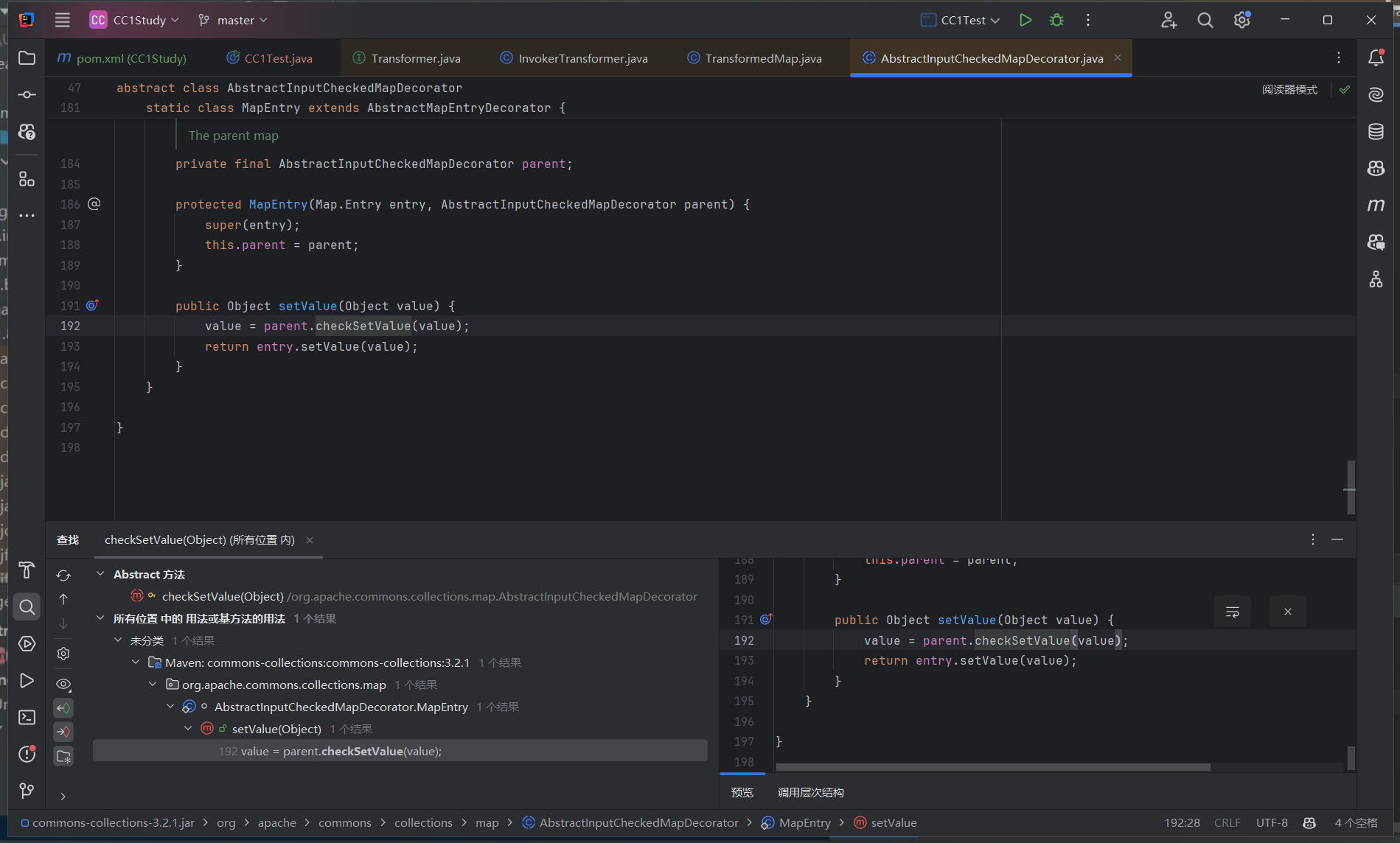Collapse 所有位置 中的 用法 node
Screen dimensions: 1400x843
100,618
